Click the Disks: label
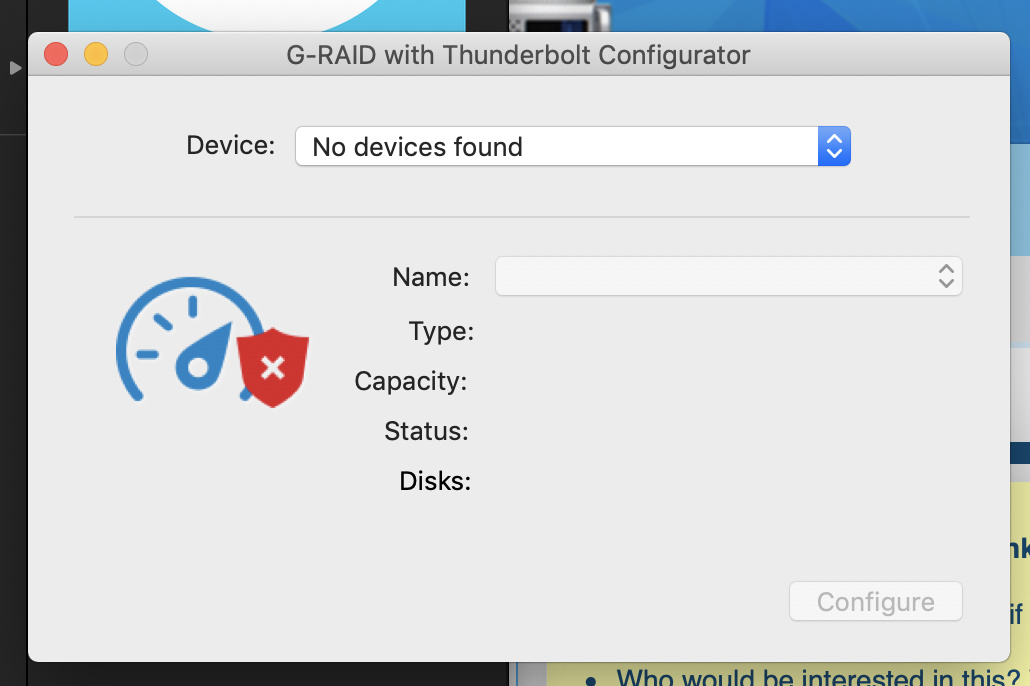The width and height of the screenshot is (1030, 686). coord(435,481)
